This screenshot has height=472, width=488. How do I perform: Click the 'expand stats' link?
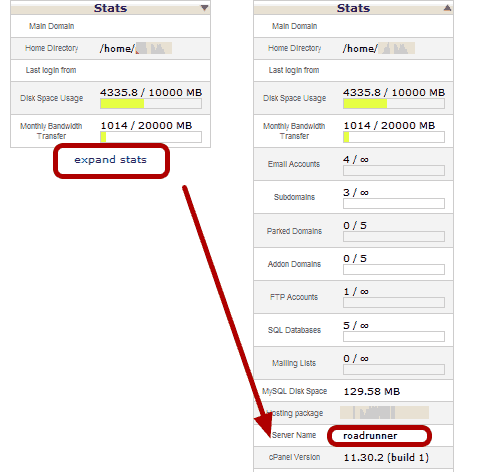tap(110, 160)
